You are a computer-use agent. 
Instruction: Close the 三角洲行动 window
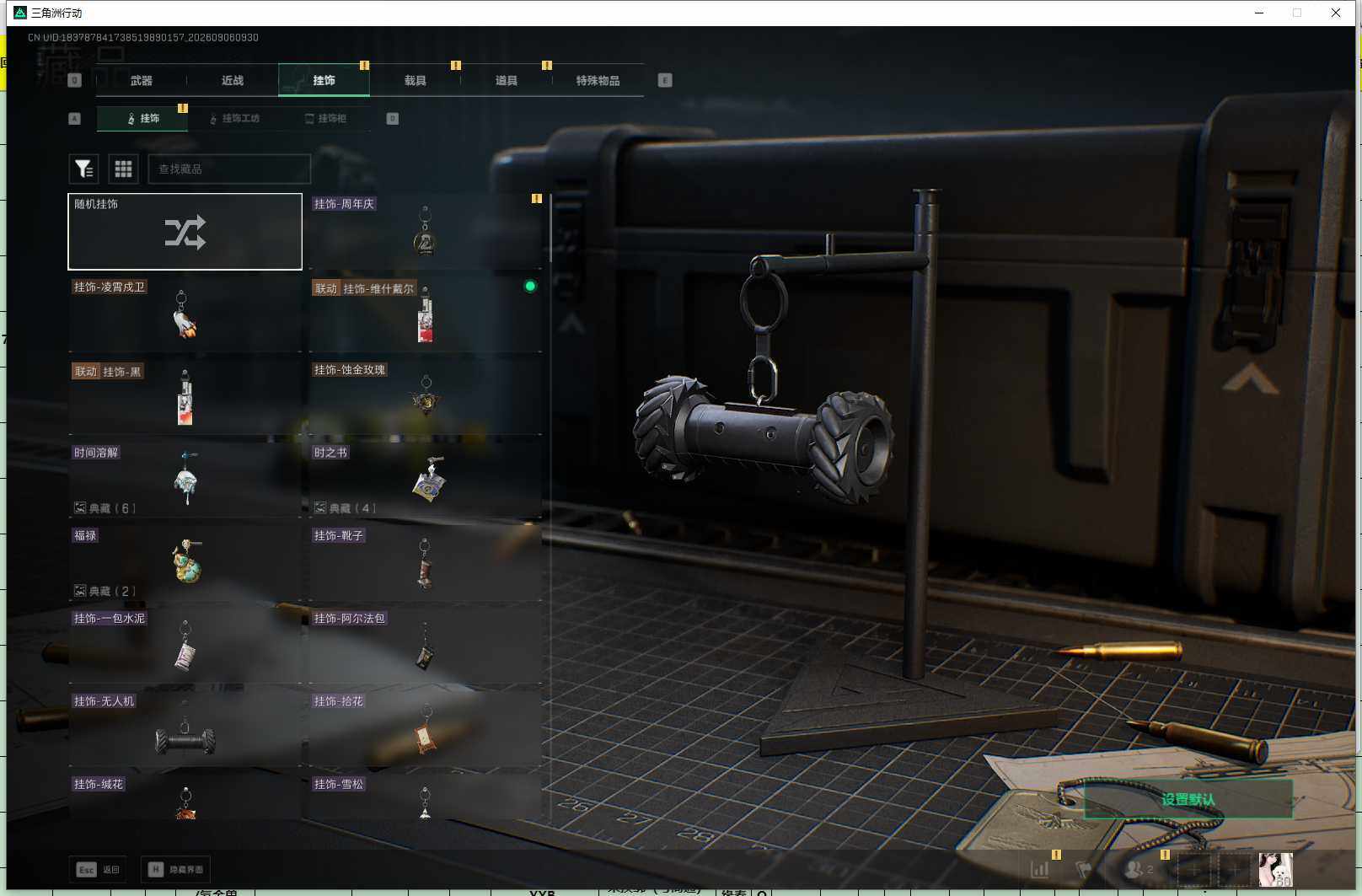point(1336,13)
